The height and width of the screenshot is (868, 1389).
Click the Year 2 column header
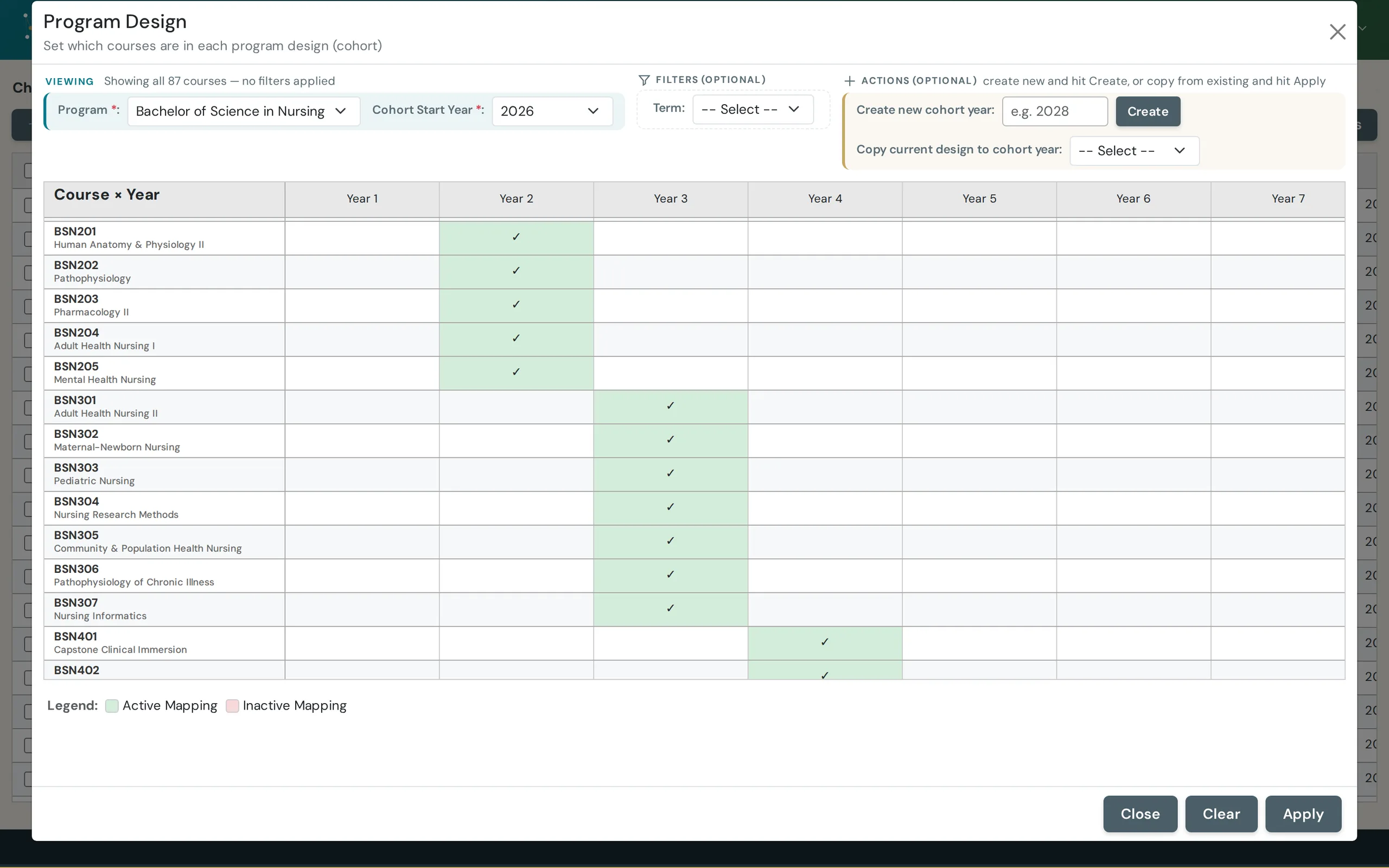(516, 199)
